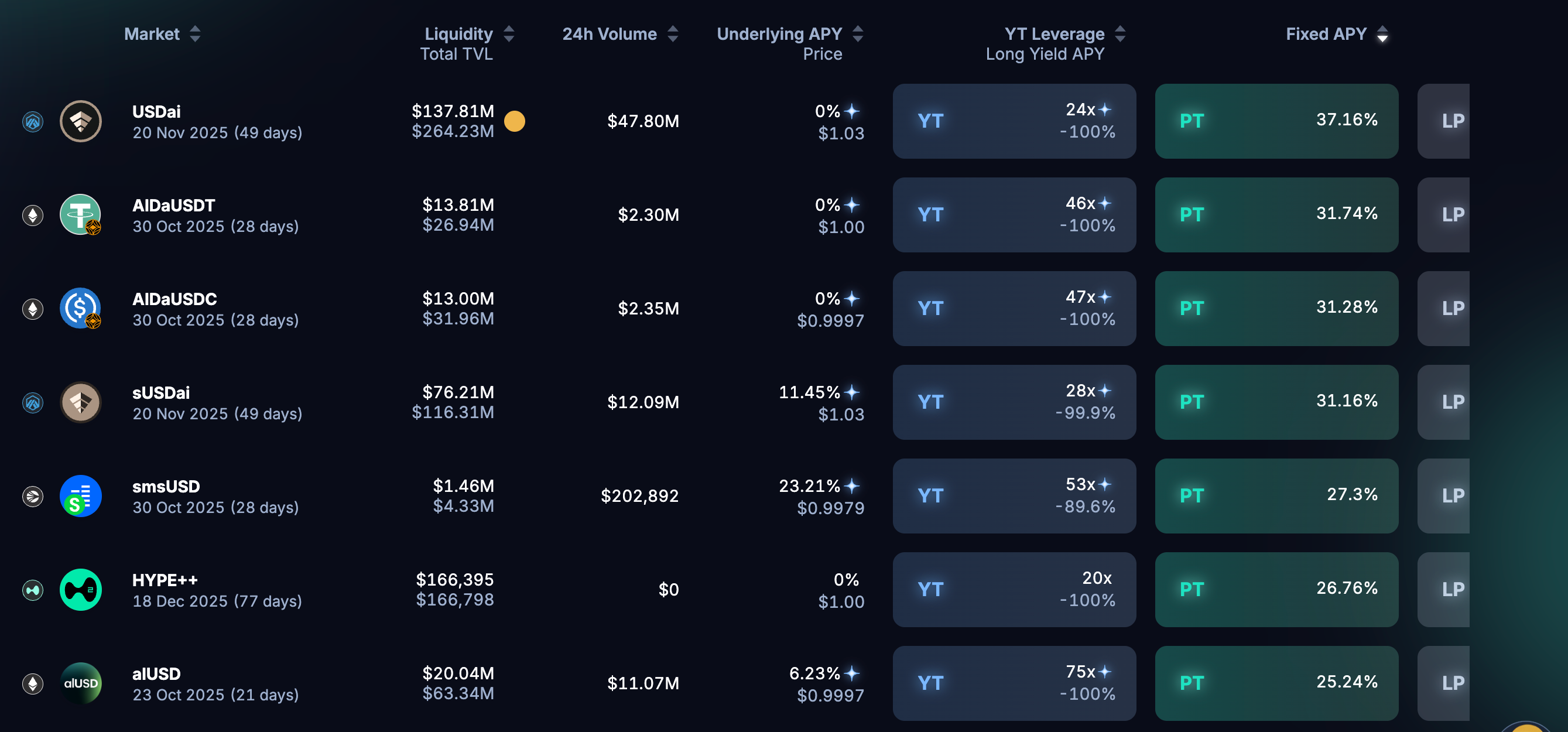Image resolution: width=1568 pixels, height=732 pixels.
Task: Click the LP button for AIDaUSDT
Action: point(1452,214)
